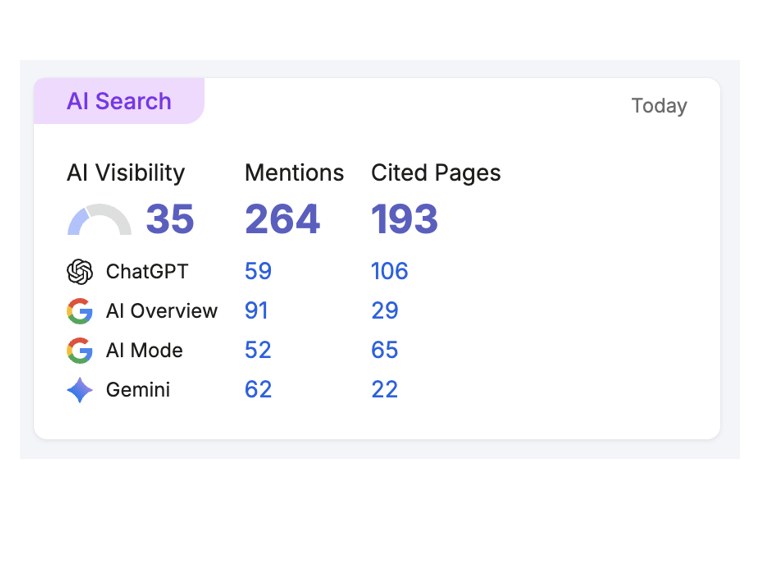Select the ChatGPT row label
The image size is (760, 580).
[x=147, y=271]
